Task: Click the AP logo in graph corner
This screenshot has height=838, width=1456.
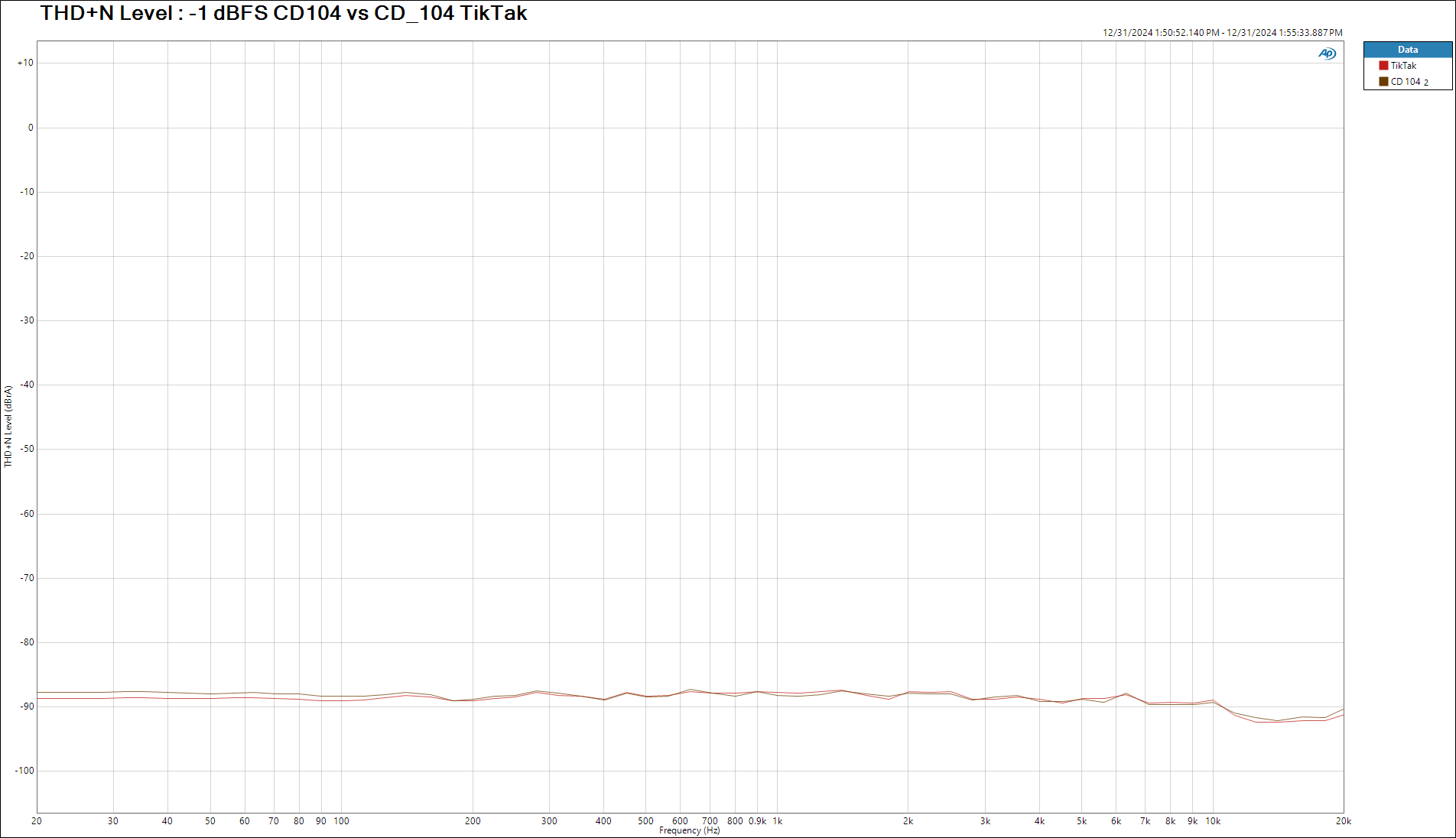Action: (1327, 54)
